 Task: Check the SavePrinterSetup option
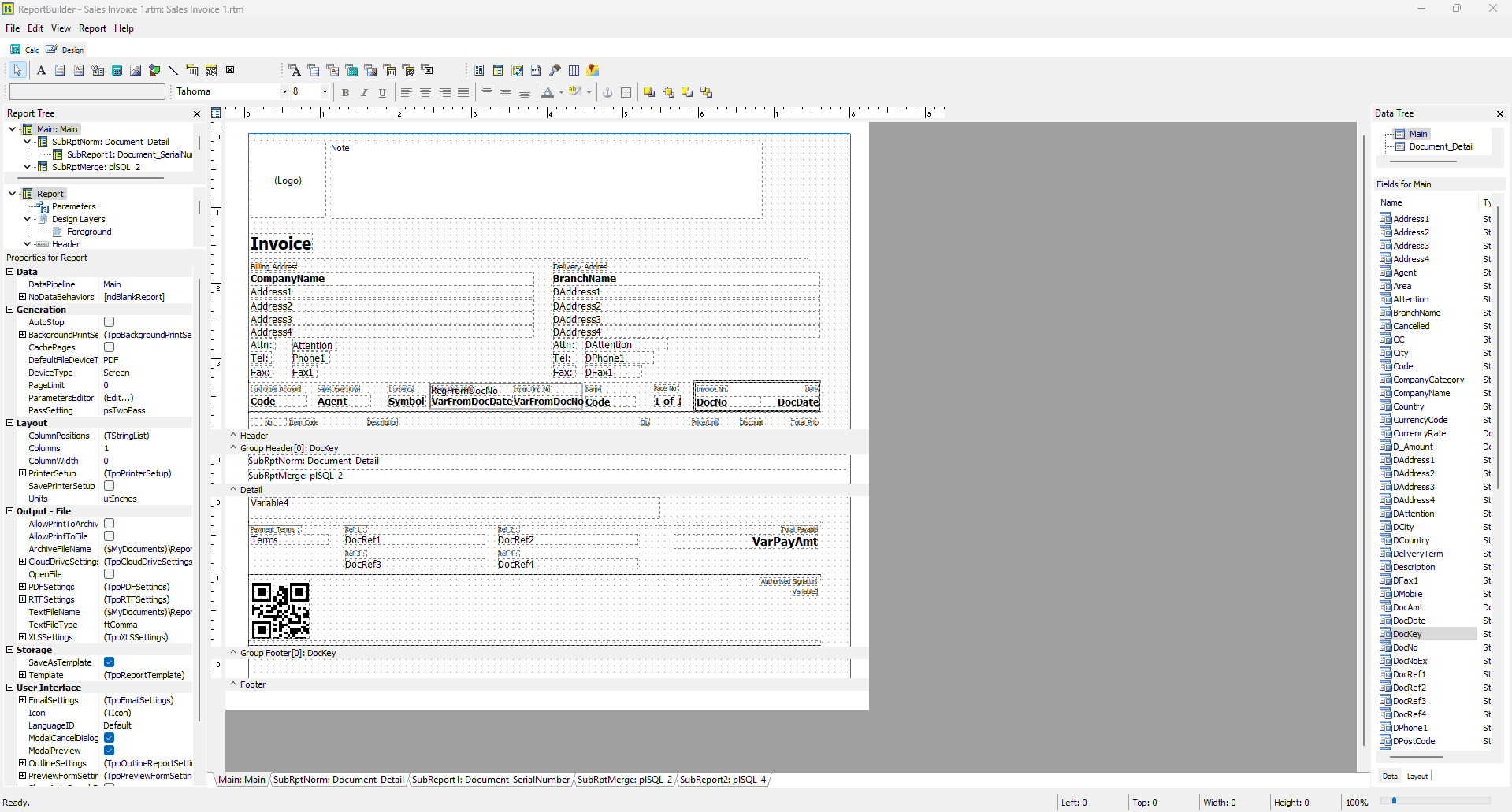(x=110, y=486)
